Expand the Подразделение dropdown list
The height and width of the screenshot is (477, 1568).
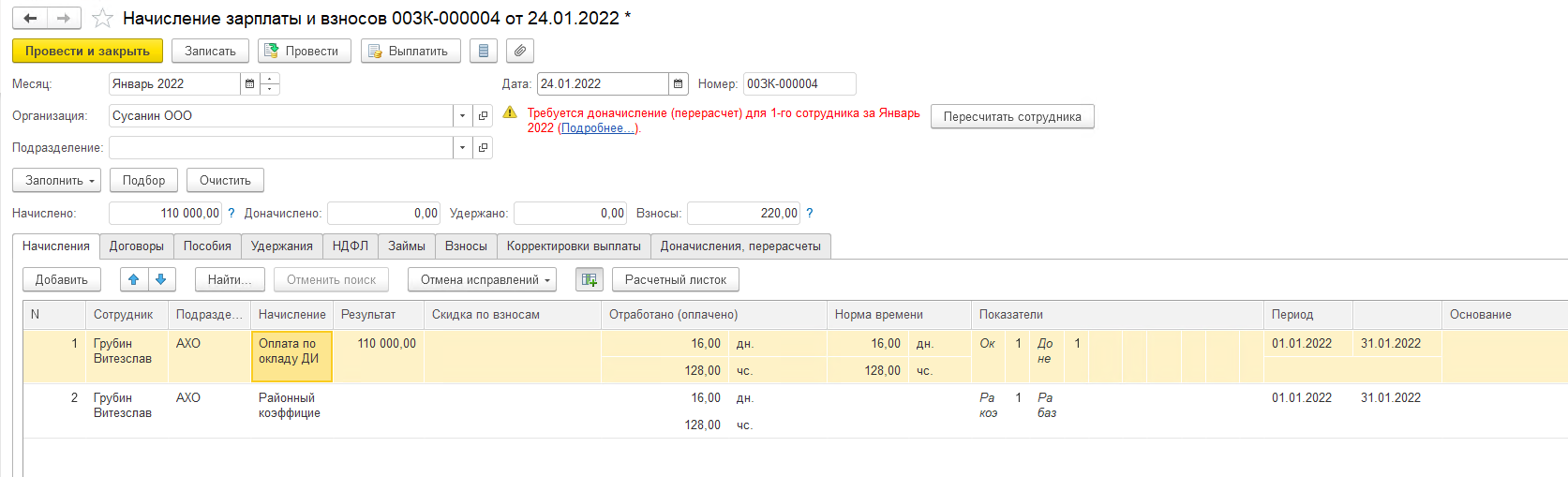pos(462,148)
